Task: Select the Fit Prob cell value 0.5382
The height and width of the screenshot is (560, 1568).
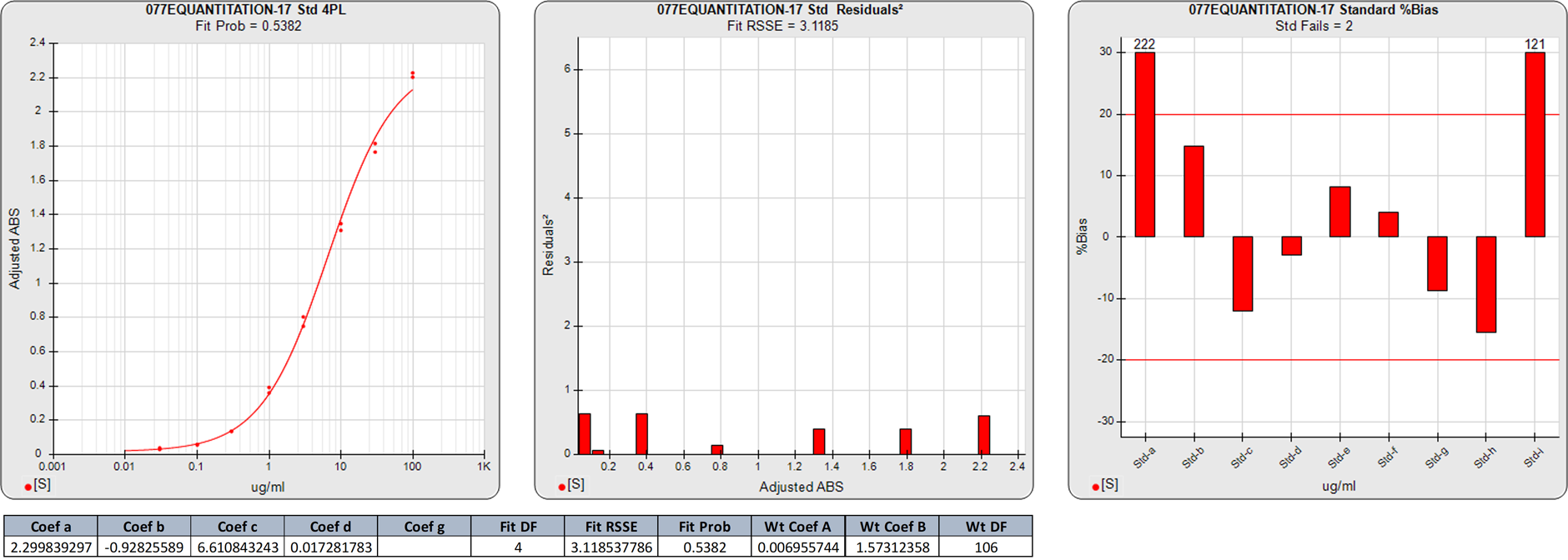Action: pyautogui.click(x=705, y=547)
